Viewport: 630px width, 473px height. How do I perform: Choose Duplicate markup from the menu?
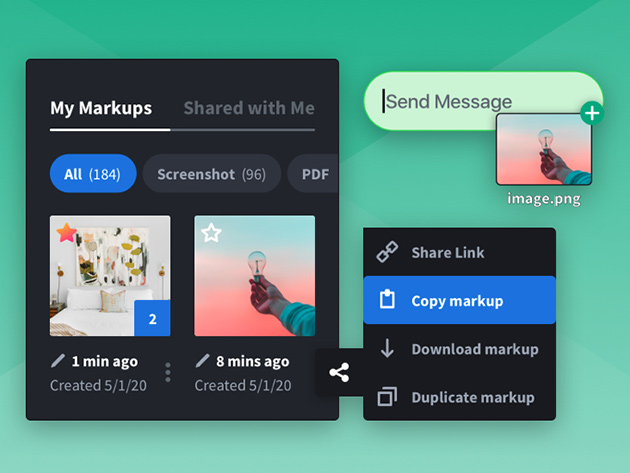pos(460,397)
